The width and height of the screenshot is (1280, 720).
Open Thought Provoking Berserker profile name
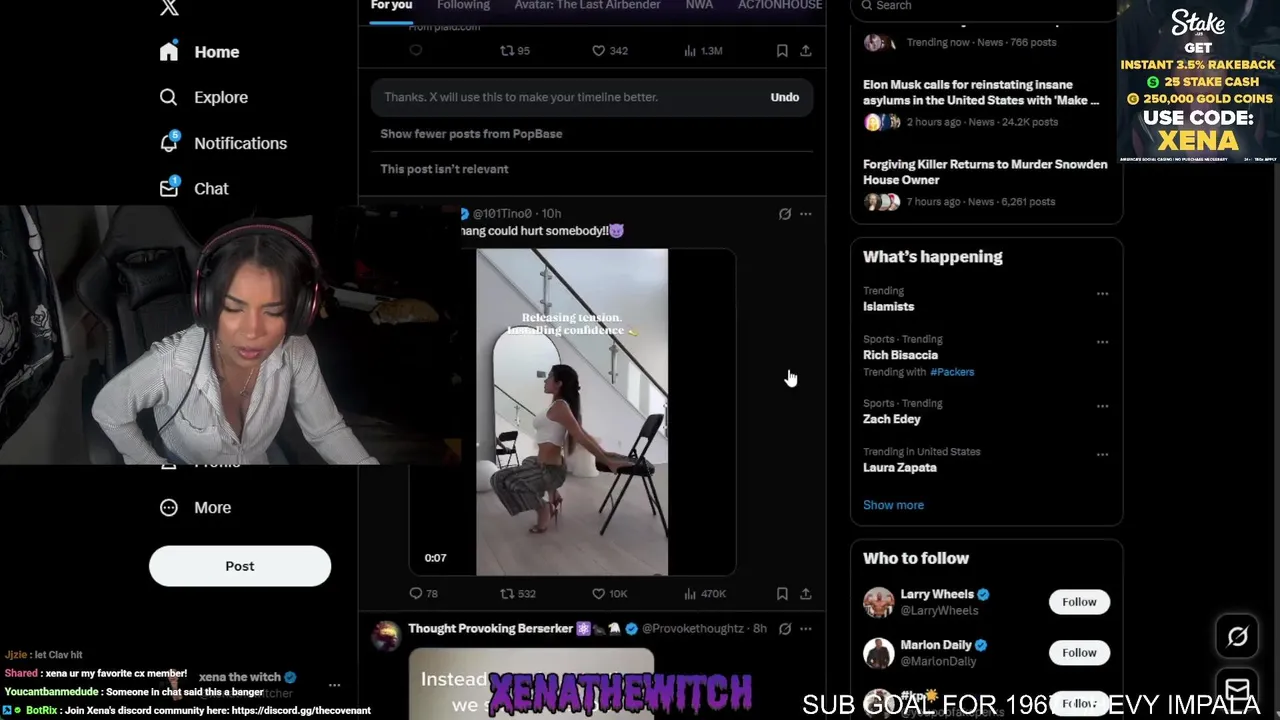(x=491, y=629)
